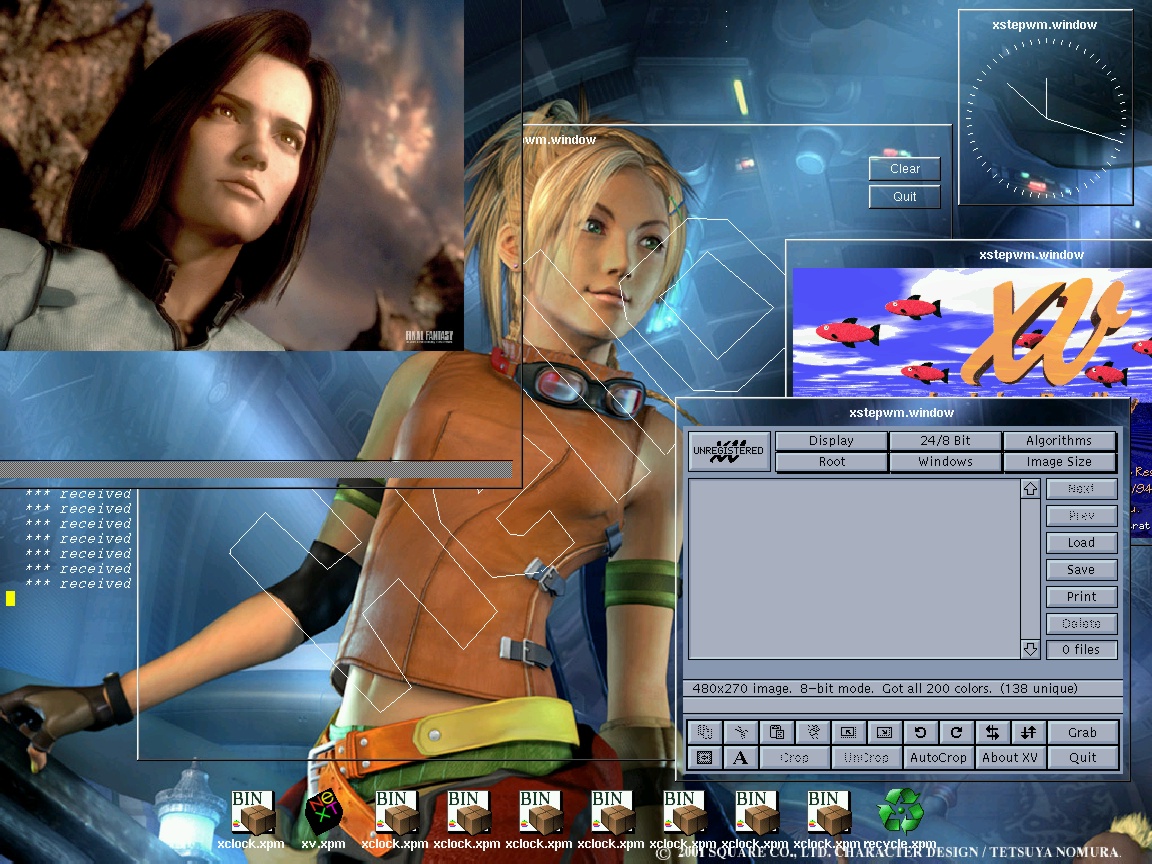Click the green recycle desktop icon
This screenshot has height=864, width=1152.
click(x=899, y=811)
